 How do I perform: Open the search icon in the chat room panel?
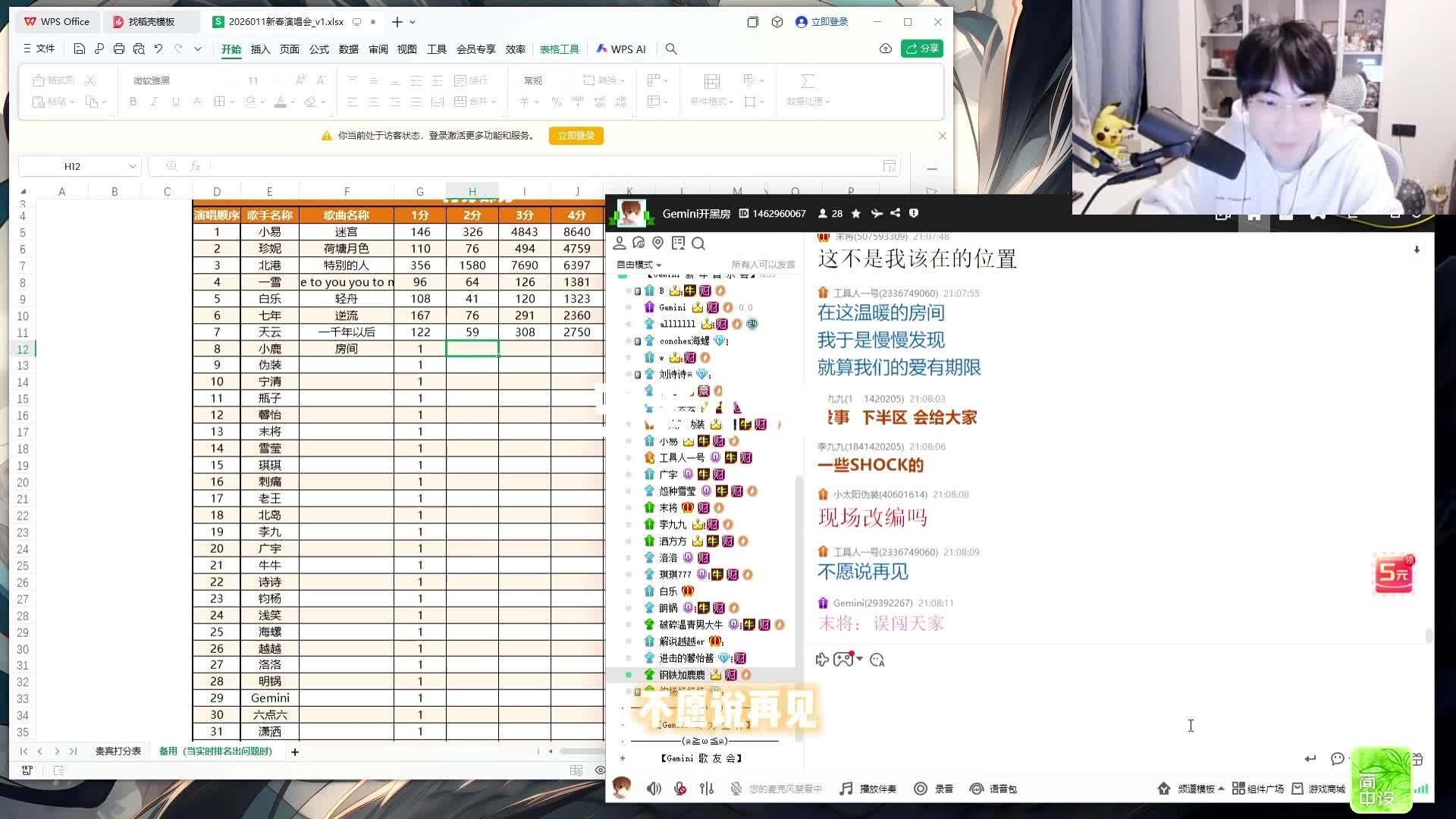699,243
